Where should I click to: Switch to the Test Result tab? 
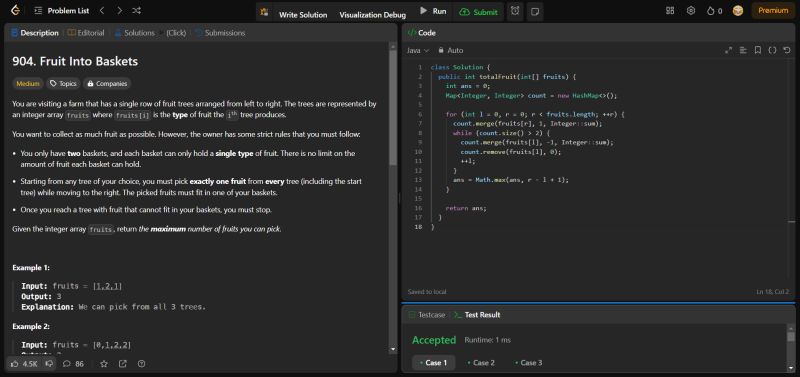[477, 315]
